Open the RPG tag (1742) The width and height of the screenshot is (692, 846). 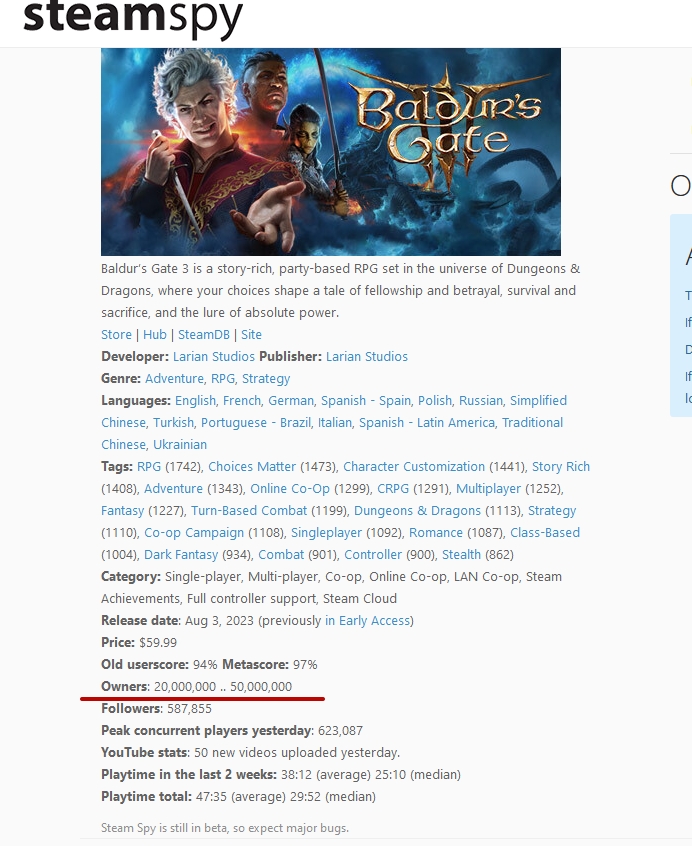[149, 467]
